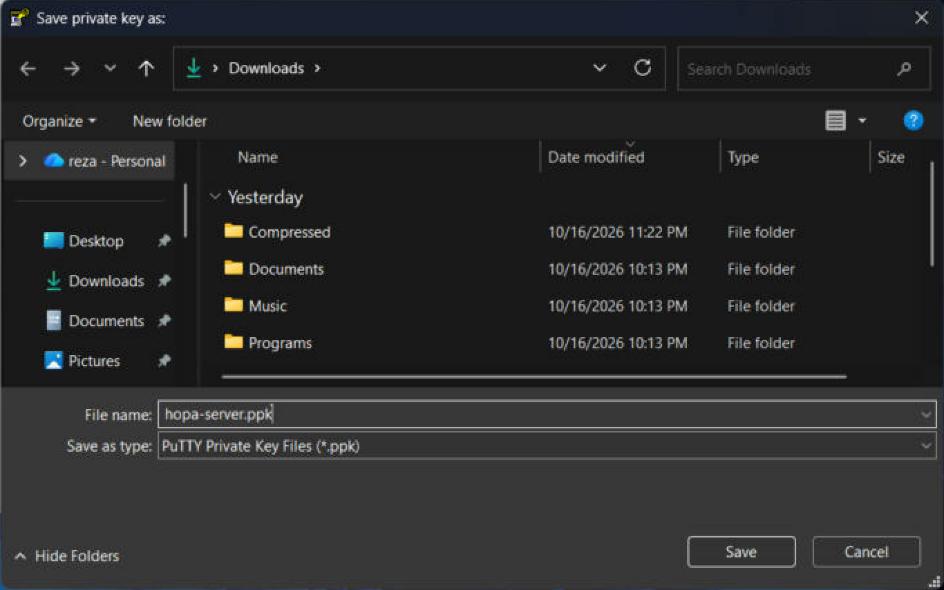Click the Cancel button
The width and height of the screenshot is (944, 590).
(866, 552)
